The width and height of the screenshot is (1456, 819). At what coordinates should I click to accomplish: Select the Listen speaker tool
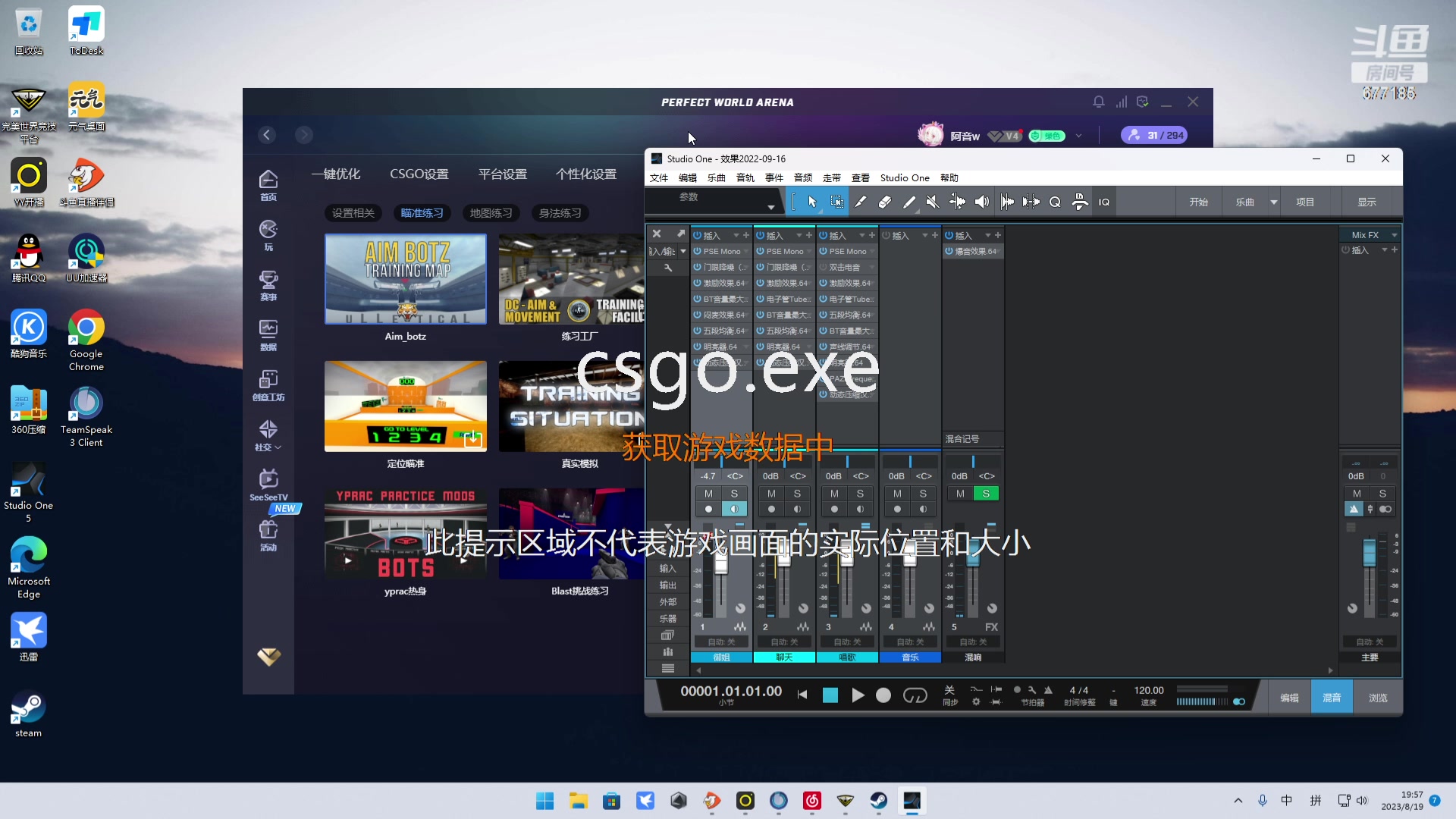(x=982, y=202)
